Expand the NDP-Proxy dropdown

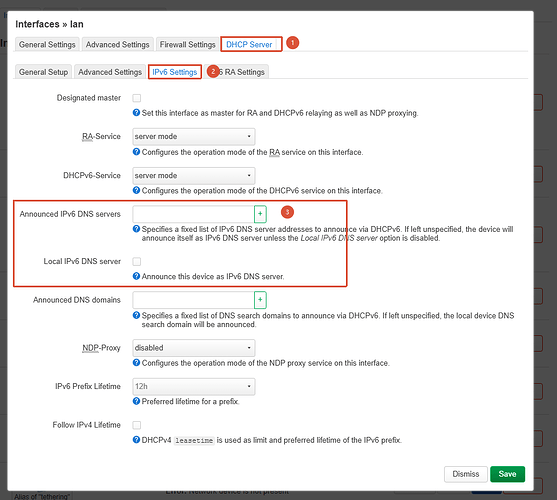tap(194, 348)
